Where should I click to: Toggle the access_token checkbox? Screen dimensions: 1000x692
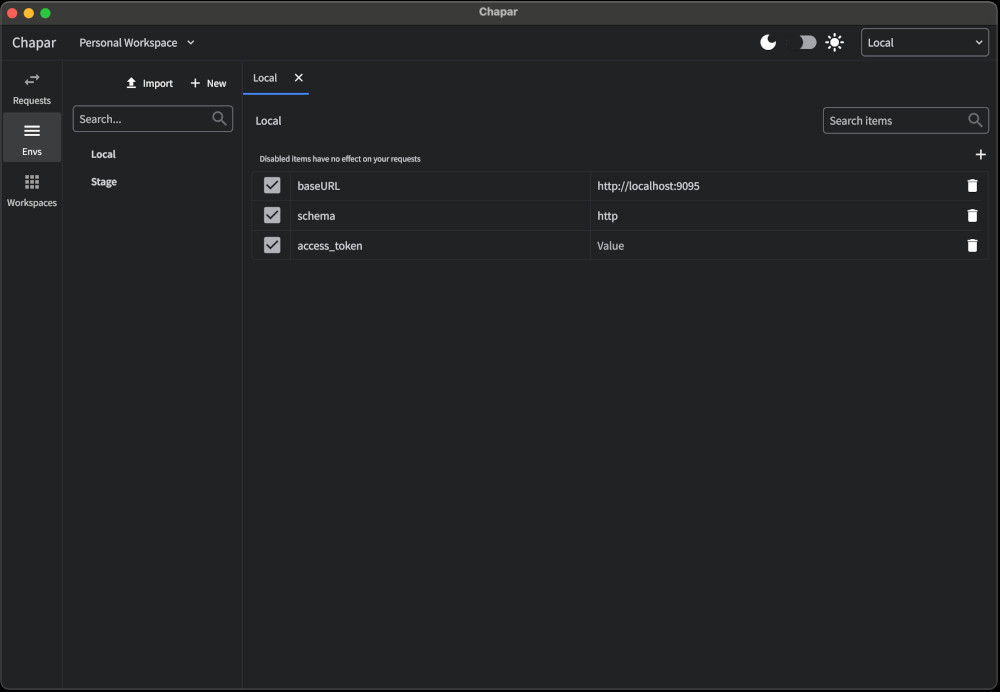pos(272,246)
